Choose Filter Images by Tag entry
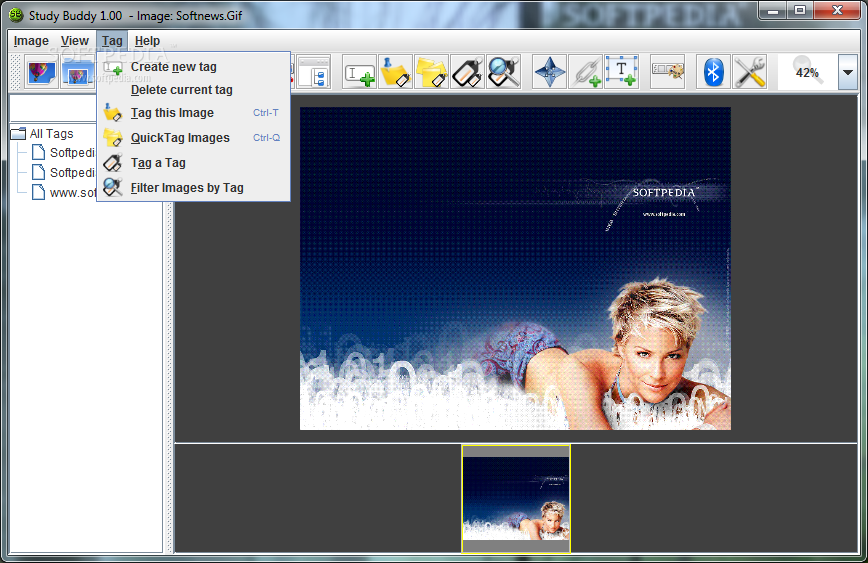The image size is (868, 563). point(193,188)
